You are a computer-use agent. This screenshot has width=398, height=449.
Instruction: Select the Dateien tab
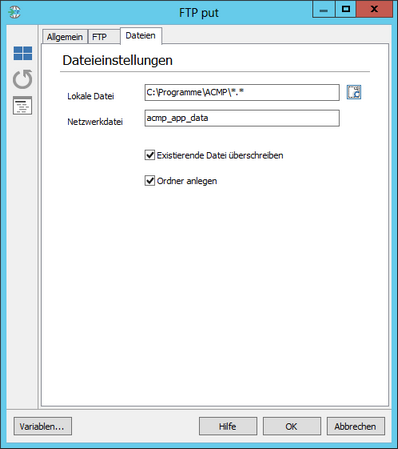click(x=141, y=35)
